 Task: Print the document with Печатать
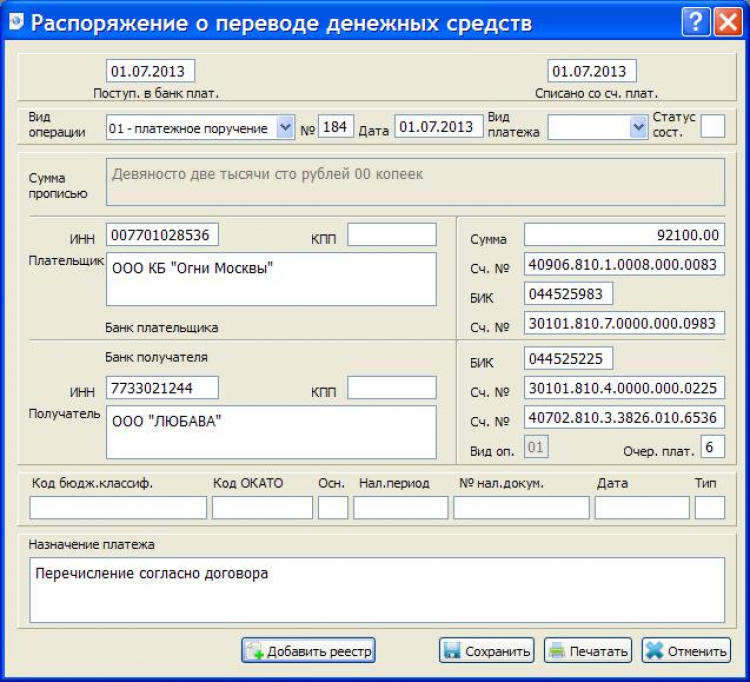point(588,650)
